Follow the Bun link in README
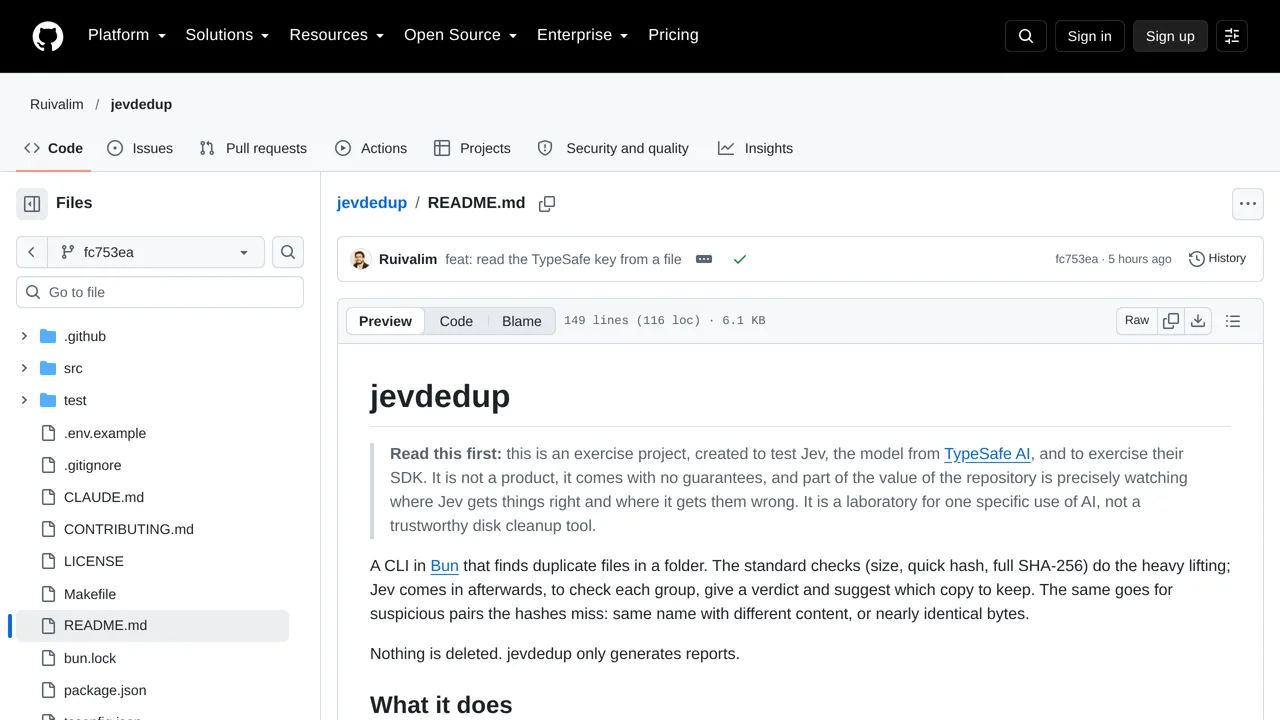Screen dimensions: 1280x720 point(445,565)
